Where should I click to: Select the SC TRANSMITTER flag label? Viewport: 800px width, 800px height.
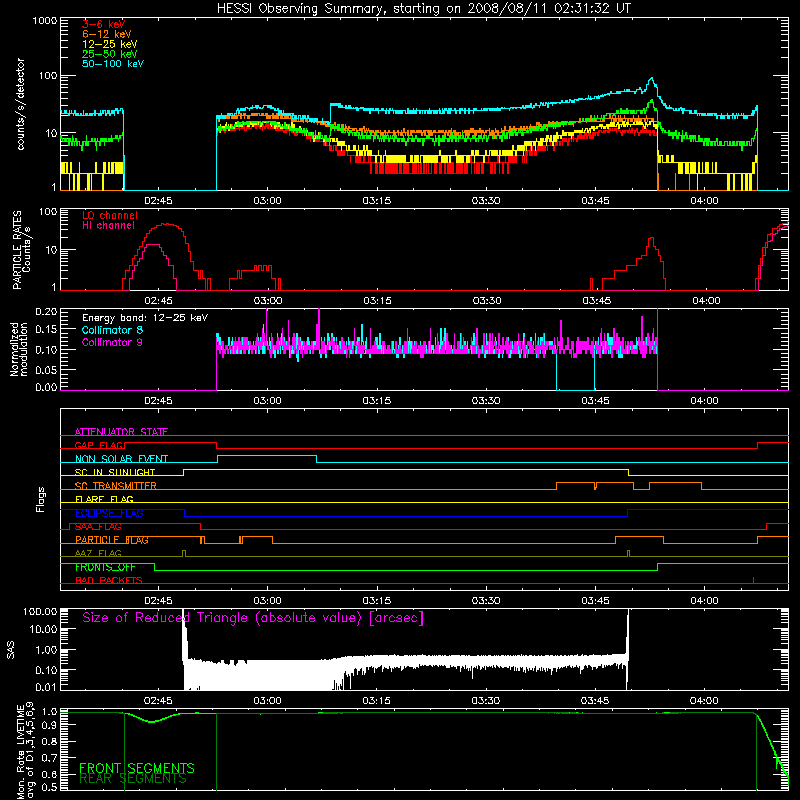pos(116,486)
